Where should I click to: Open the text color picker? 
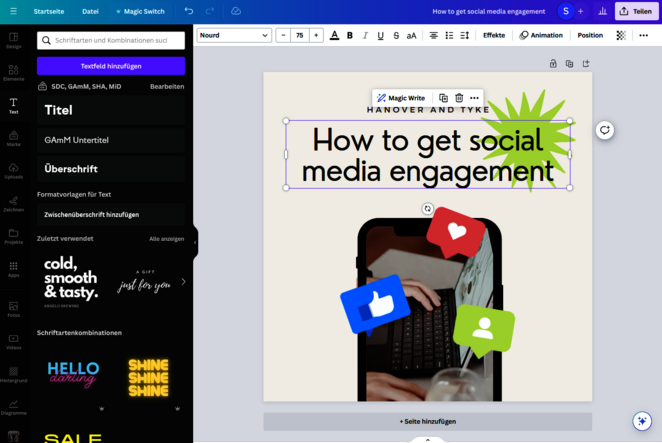point(334,35)
